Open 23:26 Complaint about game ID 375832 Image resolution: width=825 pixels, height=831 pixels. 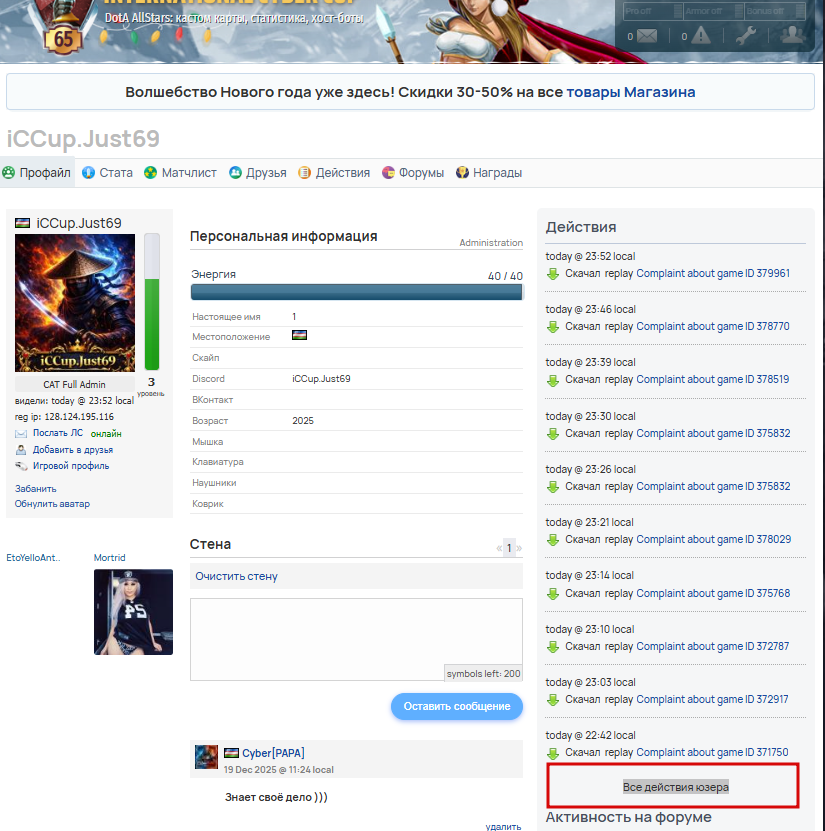point(713,487)
